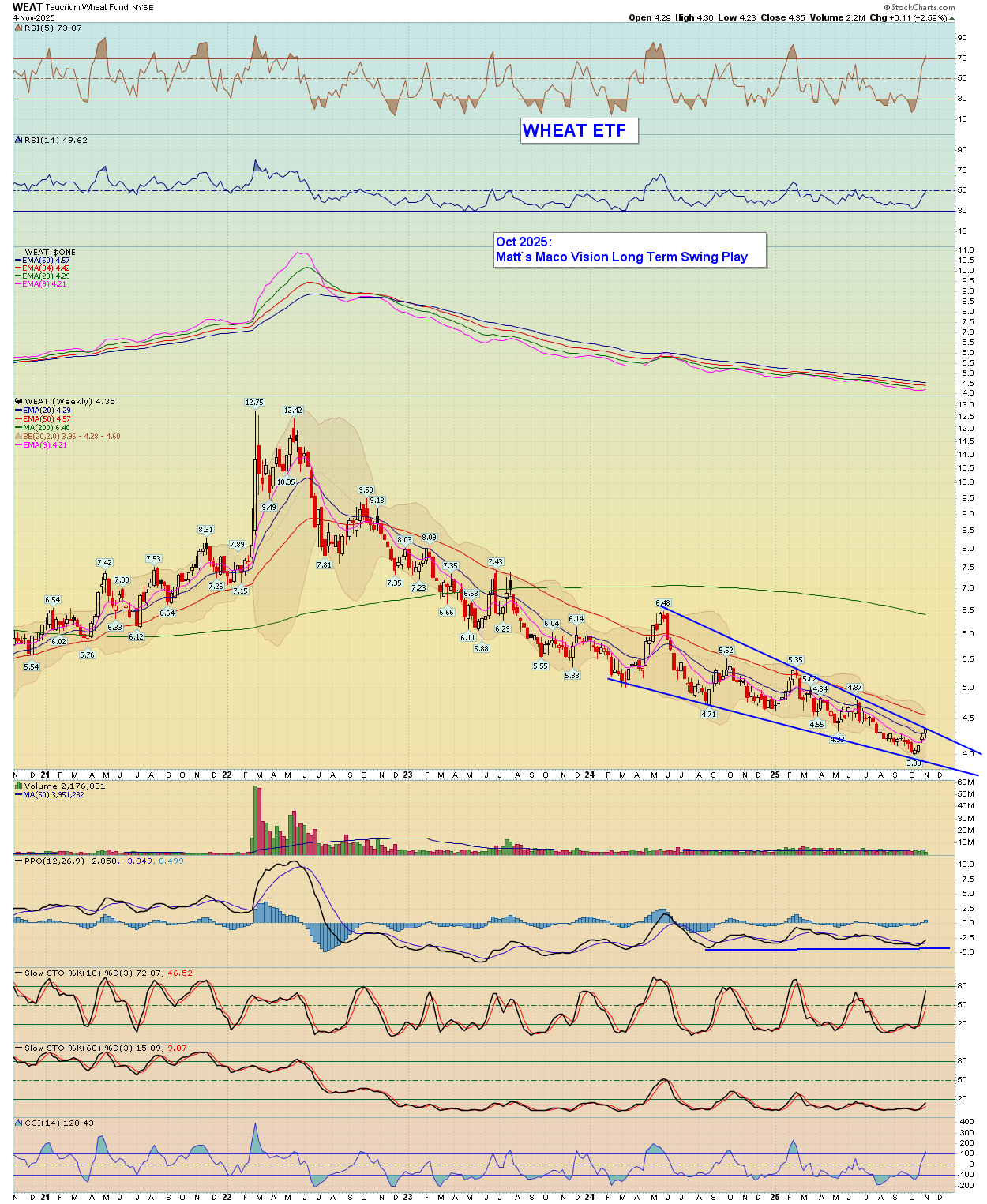Click the candlestick icon beside WEAT (Weekly)
Image resolution: width=987 pixels, height=1204 pixels.
pos(19,402)
